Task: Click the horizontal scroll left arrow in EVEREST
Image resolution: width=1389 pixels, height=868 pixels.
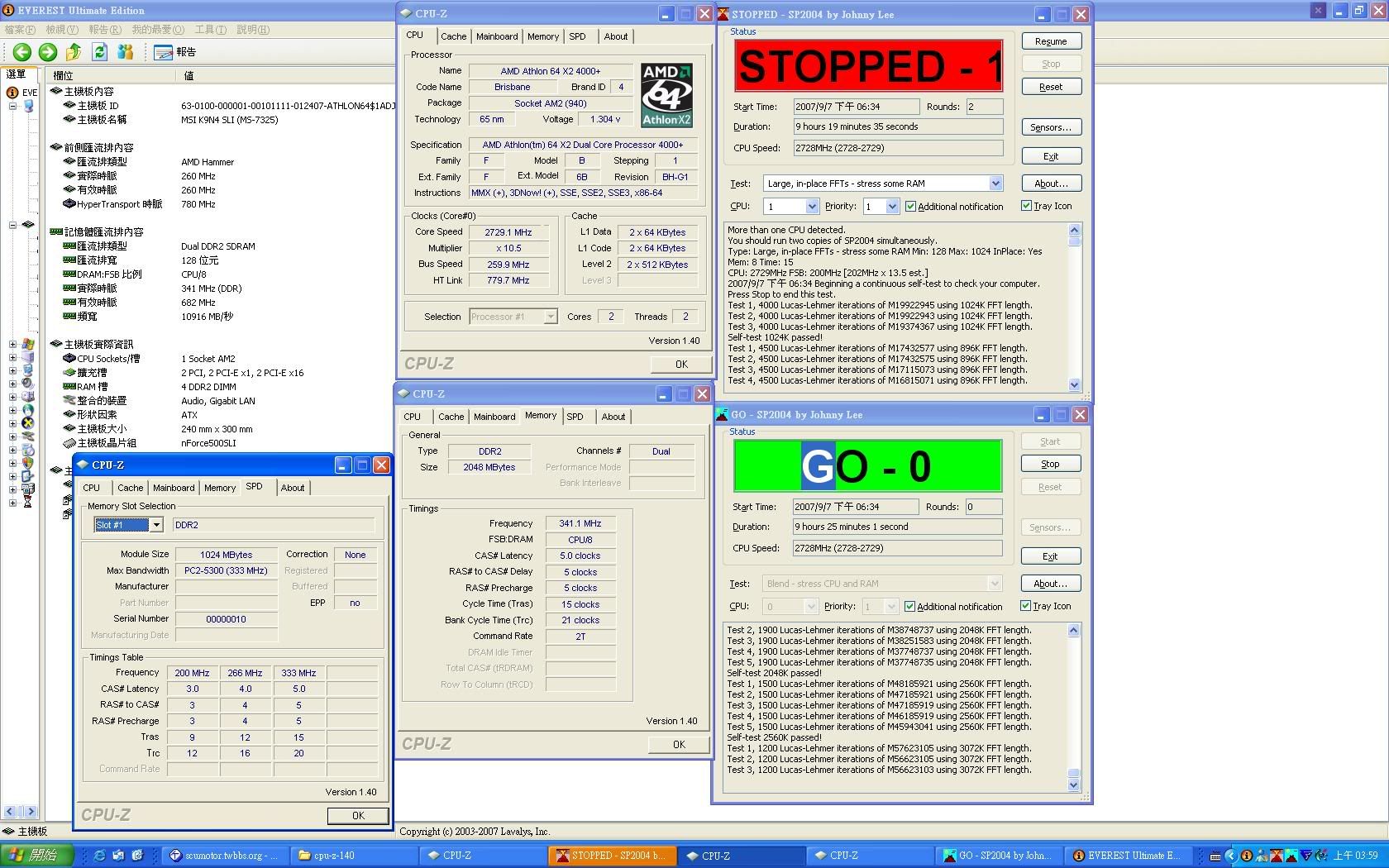Action: tap(10, 812)
